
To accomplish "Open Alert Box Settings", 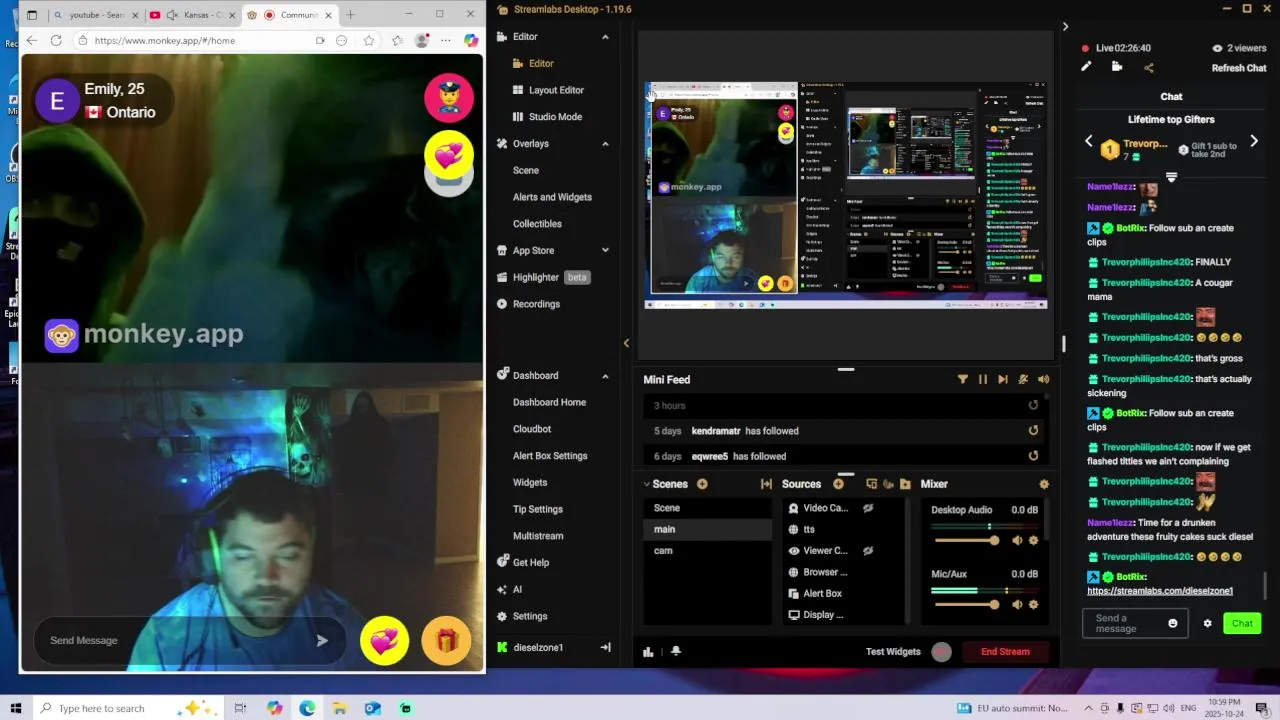I will (x=550, y=456).
